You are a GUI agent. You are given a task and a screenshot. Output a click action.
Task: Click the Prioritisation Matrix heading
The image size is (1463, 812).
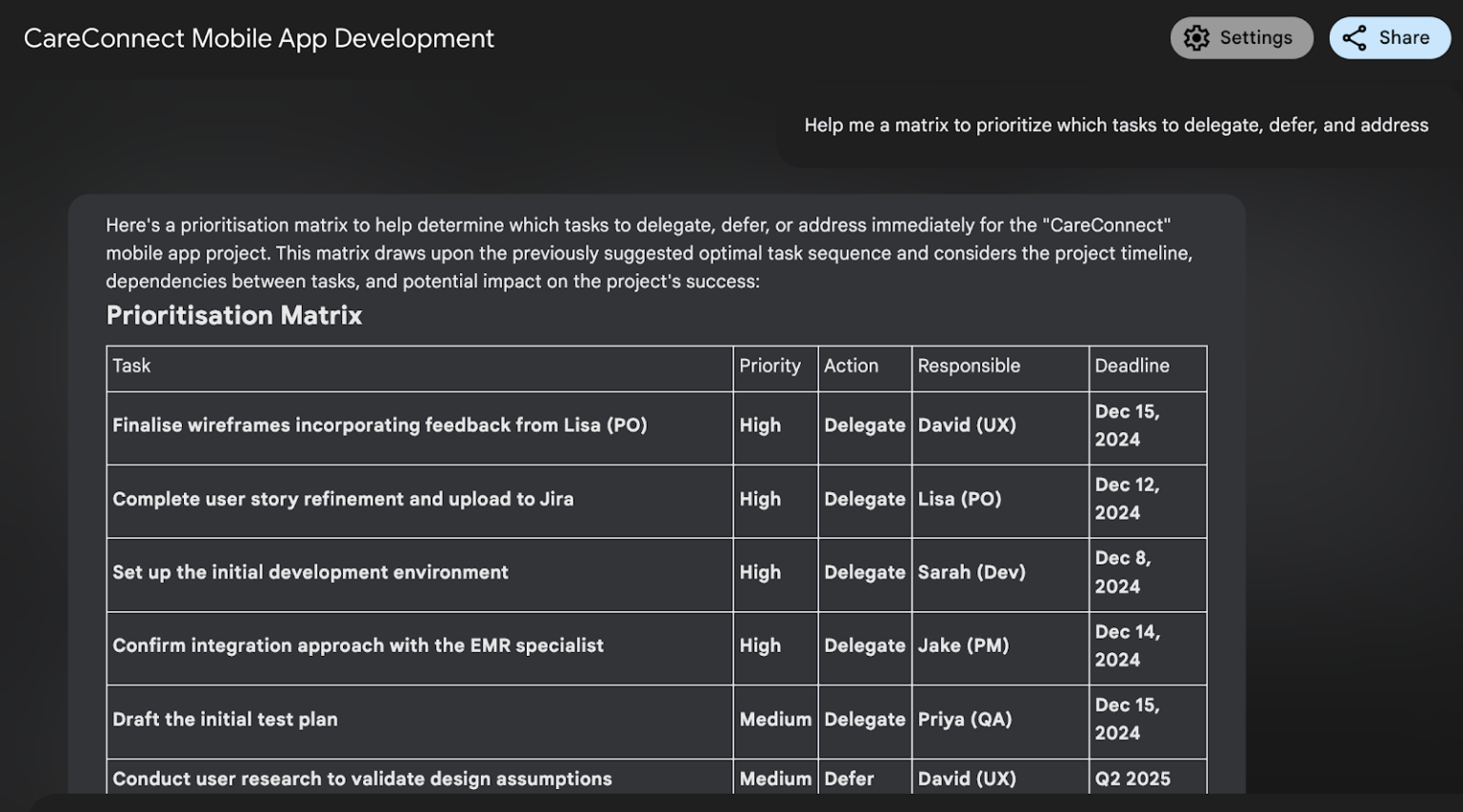click(234, 316)
